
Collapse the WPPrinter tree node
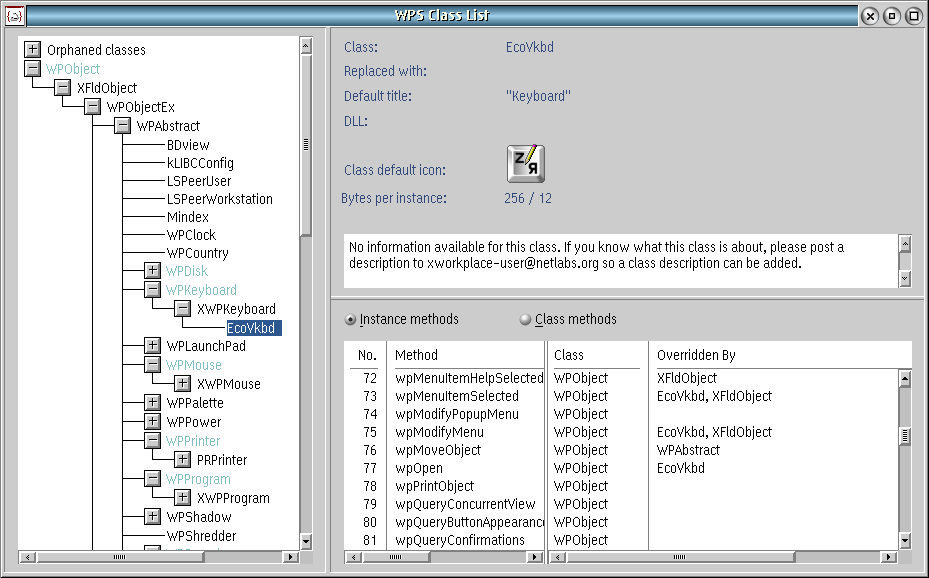152,441
